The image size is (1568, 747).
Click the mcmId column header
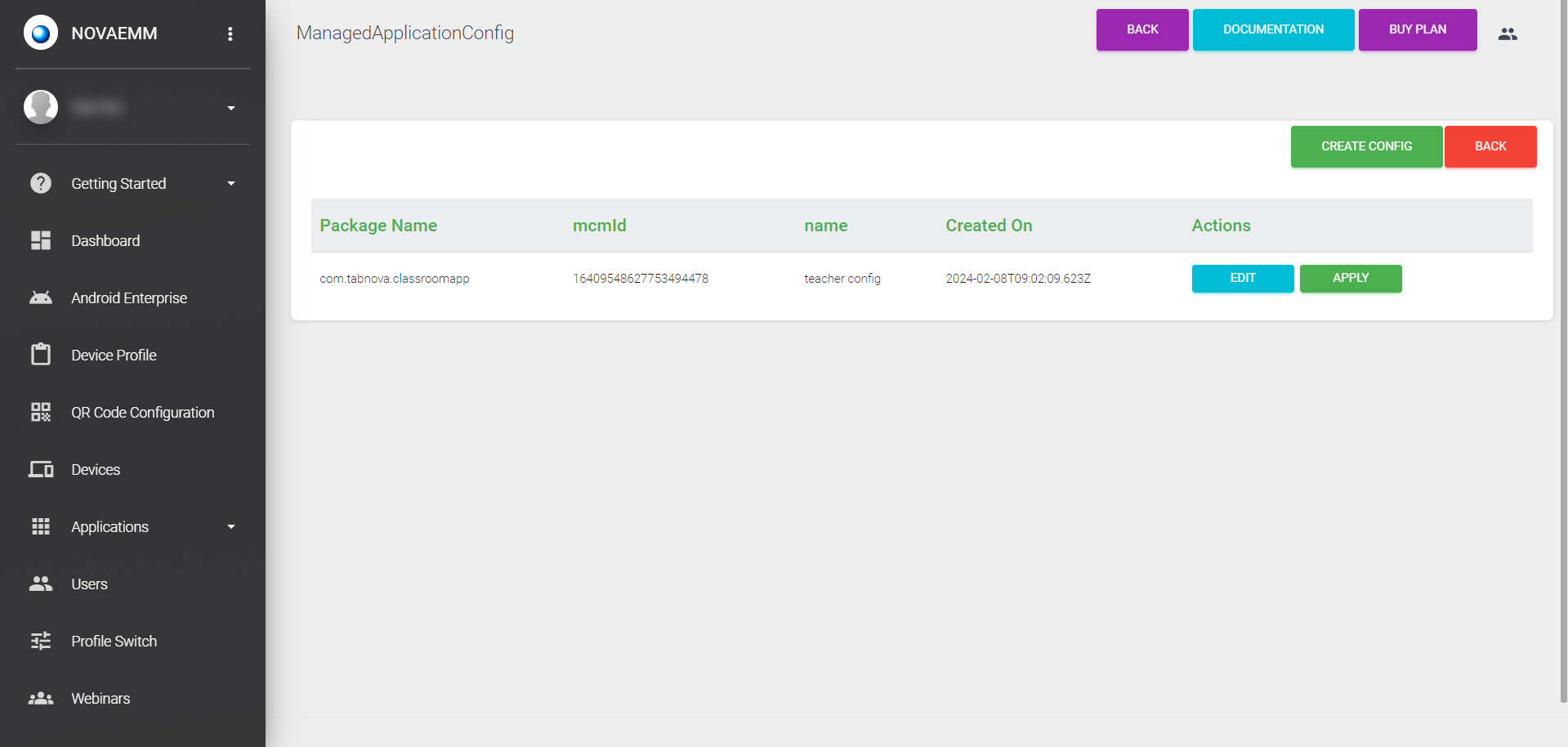coord(600,226)
